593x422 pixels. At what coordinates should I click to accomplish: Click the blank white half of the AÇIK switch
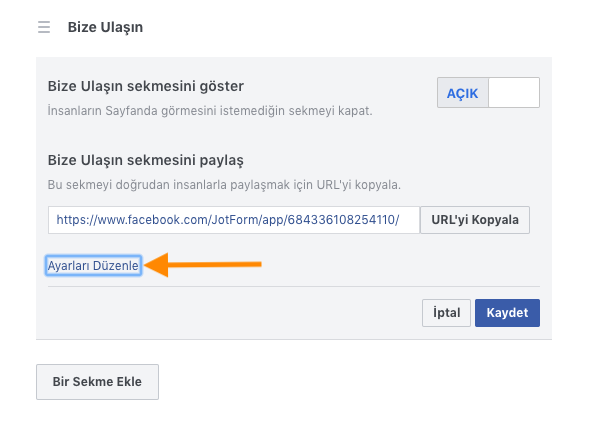point(514,93)
